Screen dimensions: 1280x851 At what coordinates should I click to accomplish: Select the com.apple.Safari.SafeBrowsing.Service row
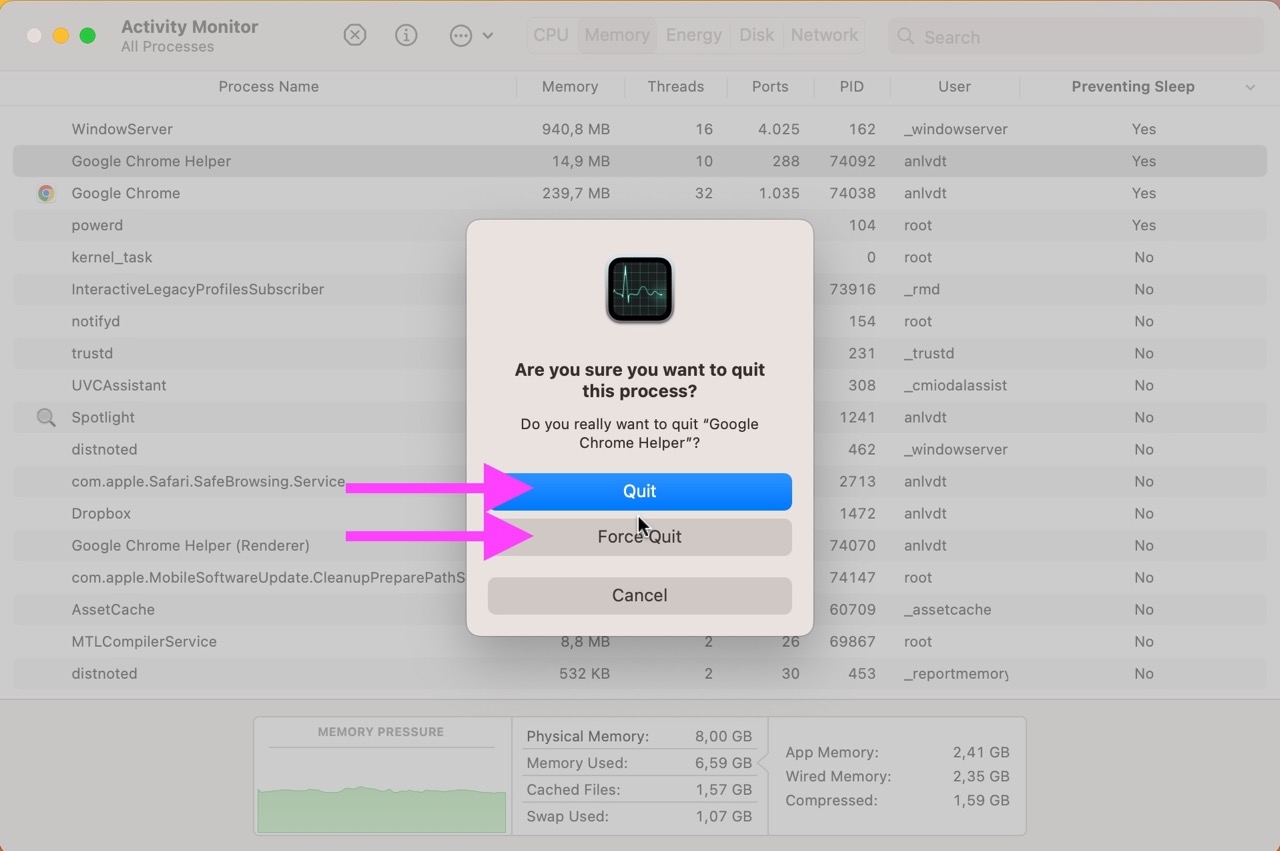point(640,481)
